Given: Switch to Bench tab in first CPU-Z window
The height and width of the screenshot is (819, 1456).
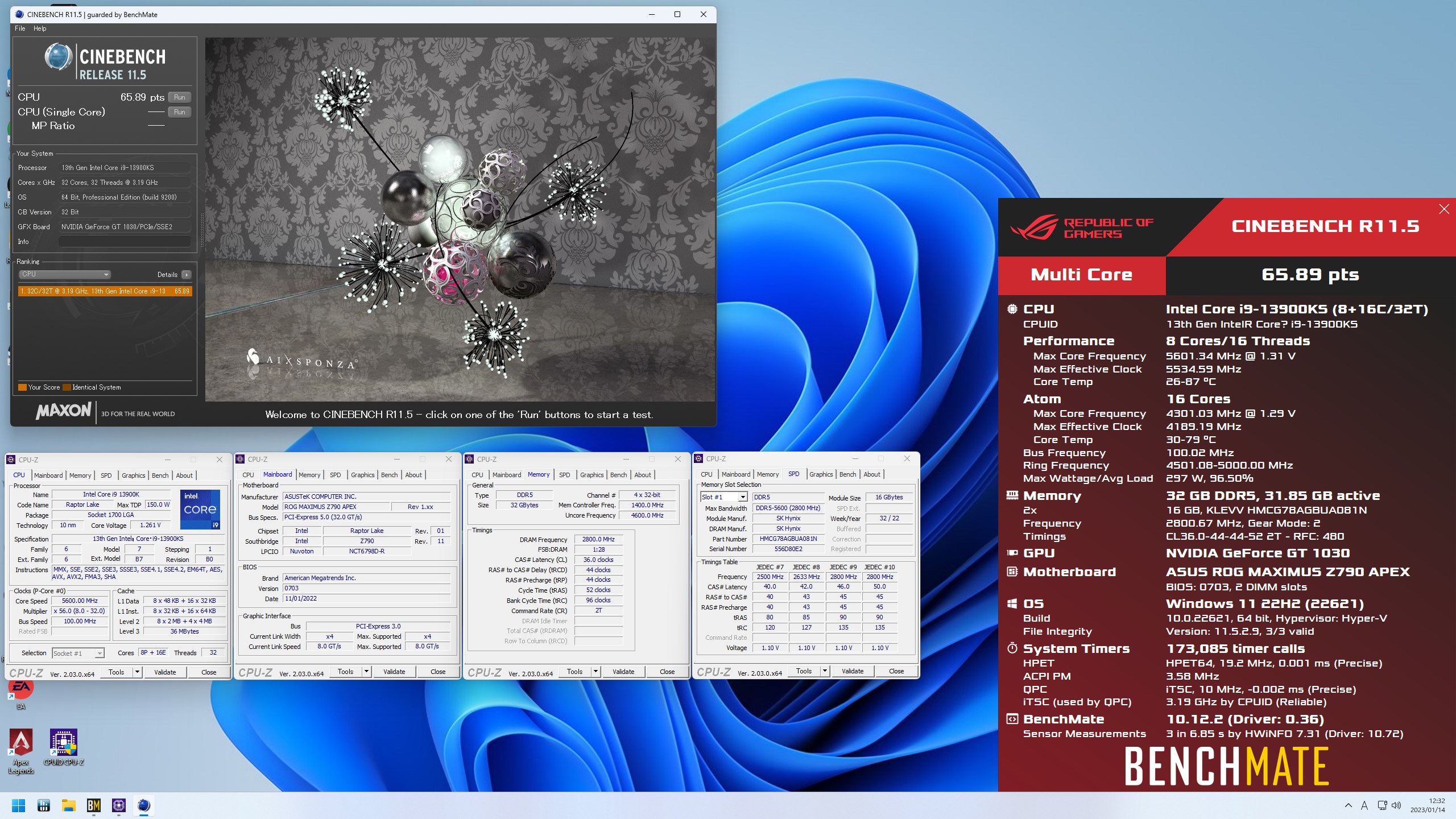Looking at the screenshot, I should coord(160,475).
